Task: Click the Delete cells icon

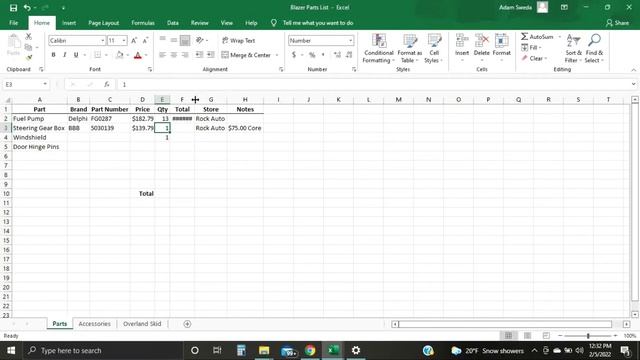Action: click(482, 41)
